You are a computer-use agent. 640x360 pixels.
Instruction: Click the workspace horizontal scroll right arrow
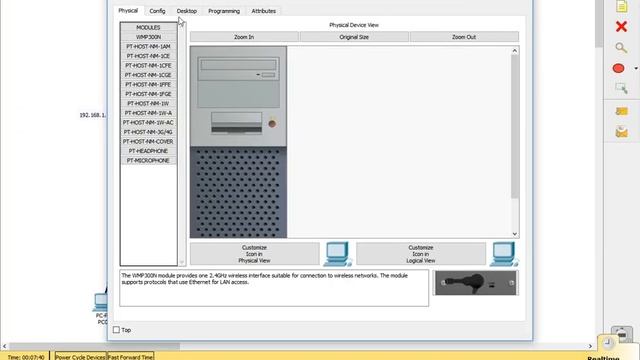[x=590, y=346]
